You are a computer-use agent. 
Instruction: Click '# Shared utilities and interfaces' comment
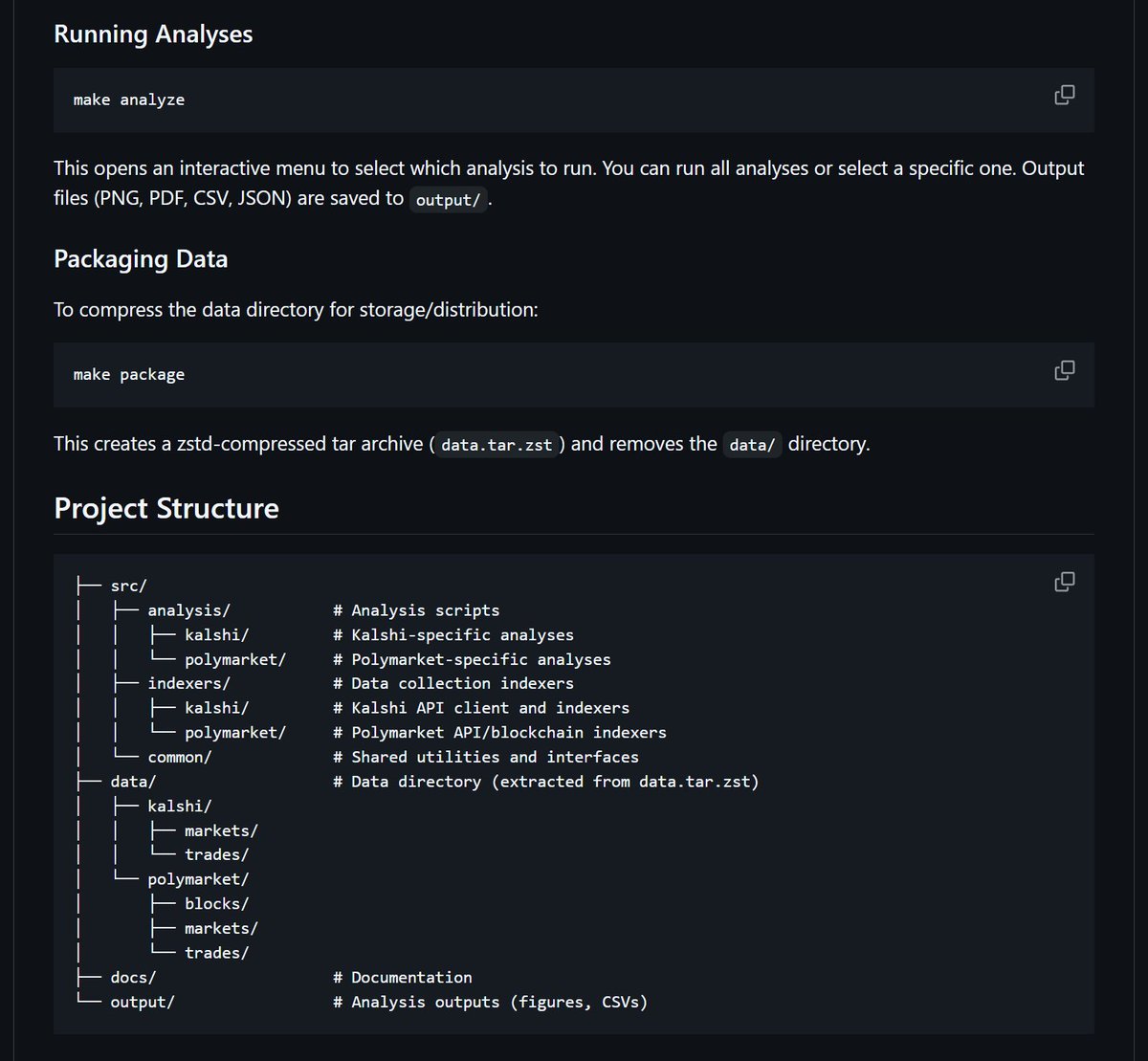486,758
